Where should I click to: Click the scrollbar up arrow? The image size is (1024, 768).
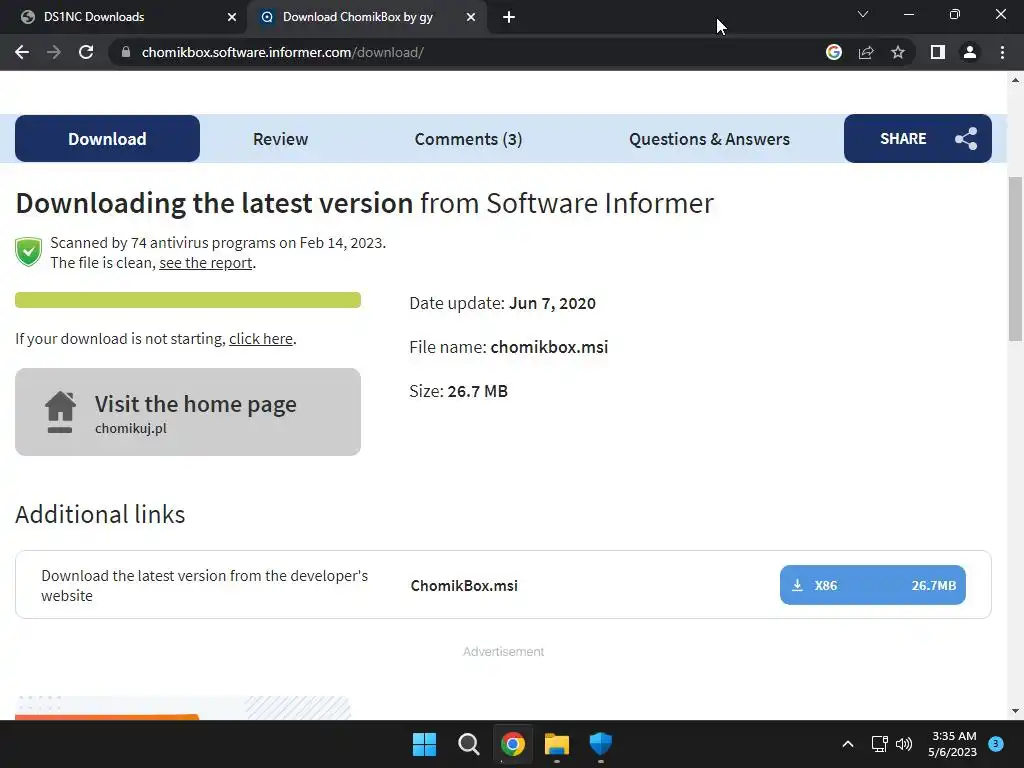[1015, 80]
